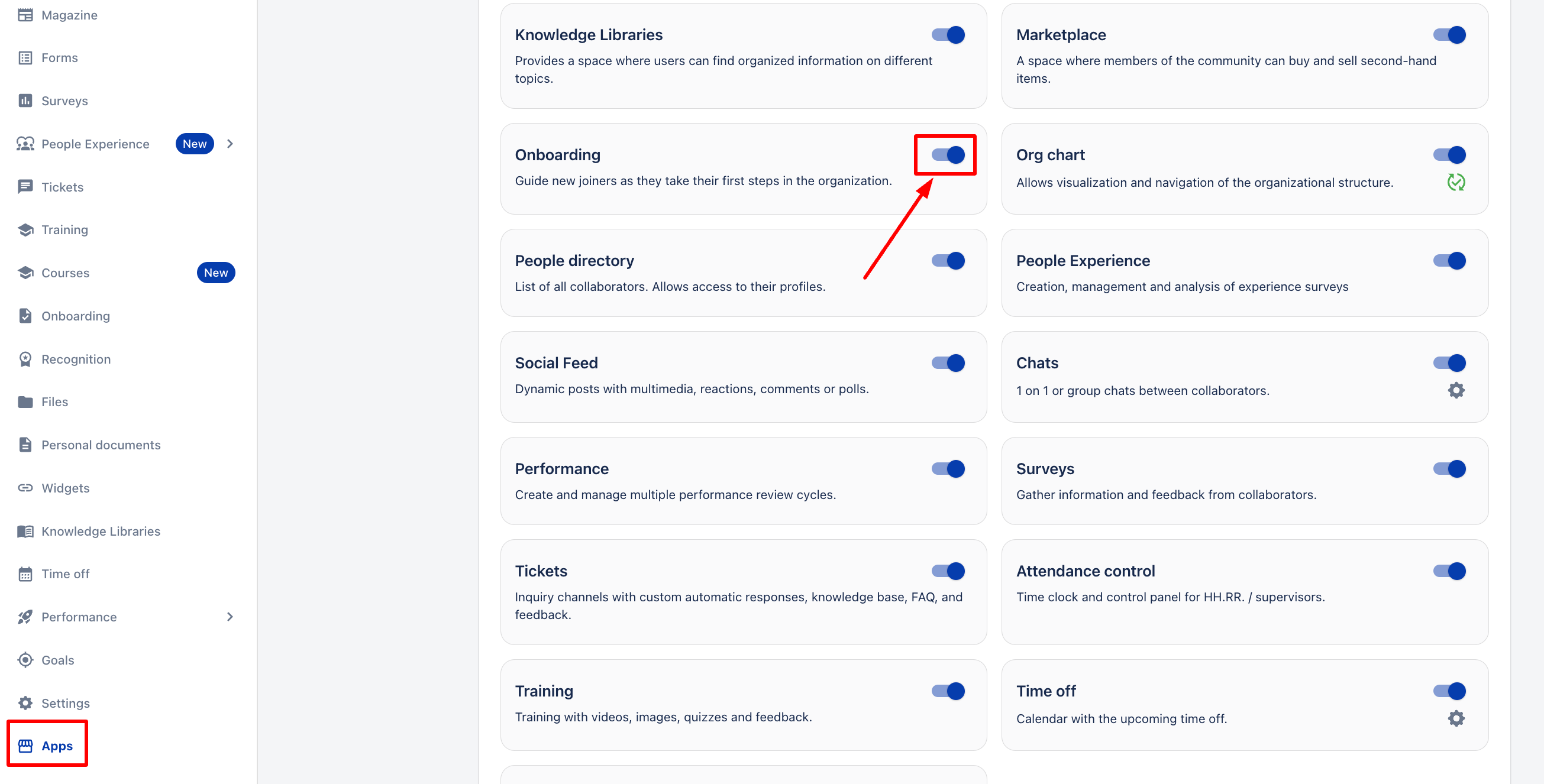Click the Performance app card title
Viewport: 1544px width, 784px height.
click(561, 469)
